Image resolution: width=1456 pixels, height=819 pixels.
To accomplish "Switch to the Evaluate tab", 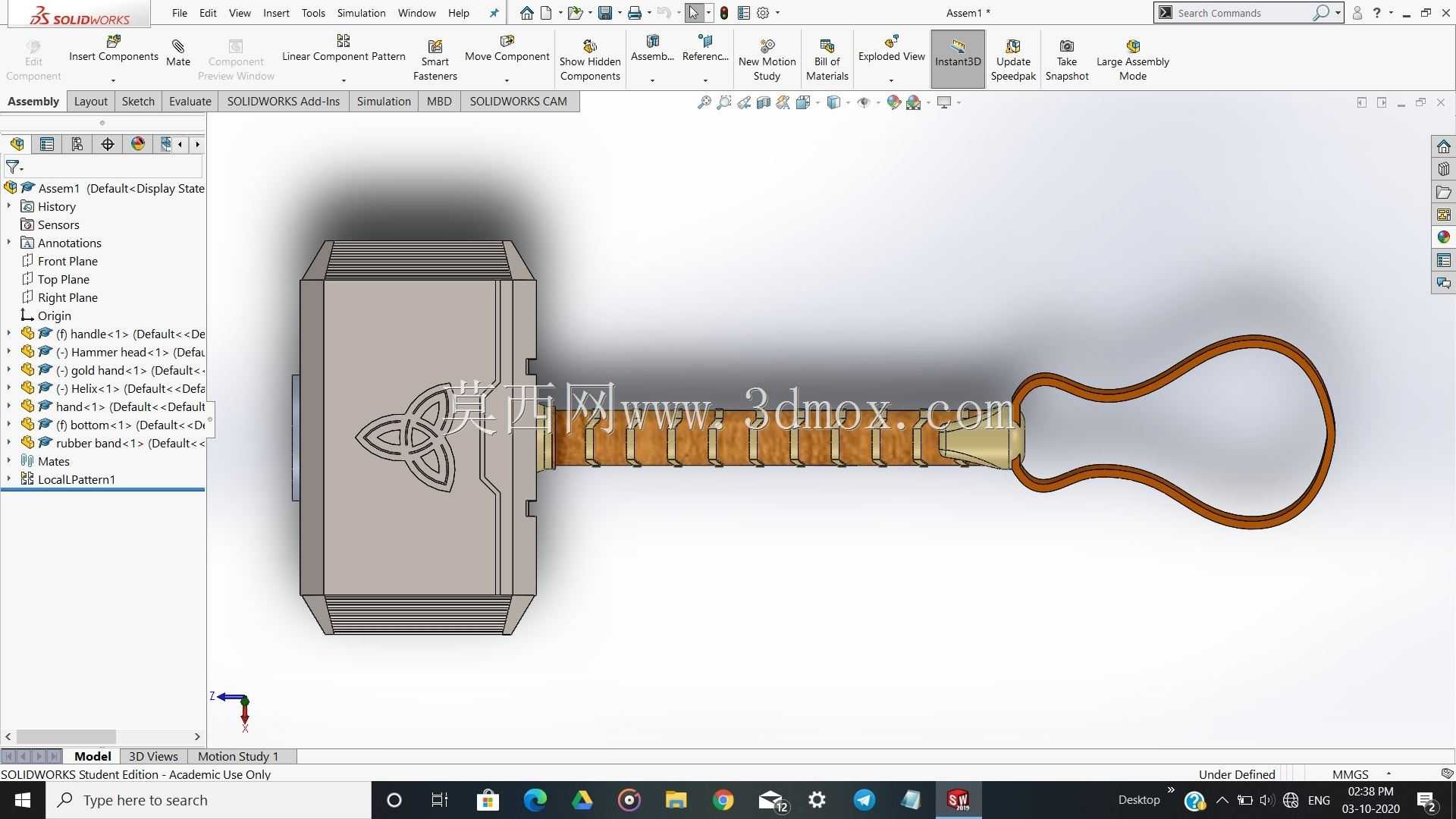I will pyautogui.click(x=190, y=102).
